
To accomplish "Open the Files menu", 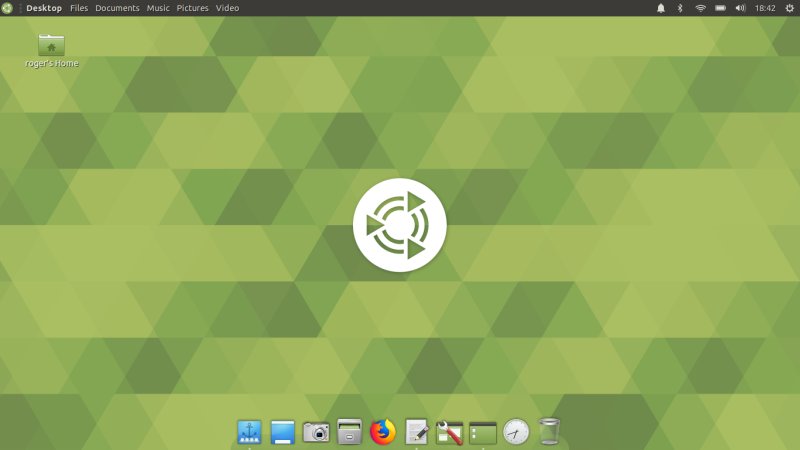I will point(79,8).
